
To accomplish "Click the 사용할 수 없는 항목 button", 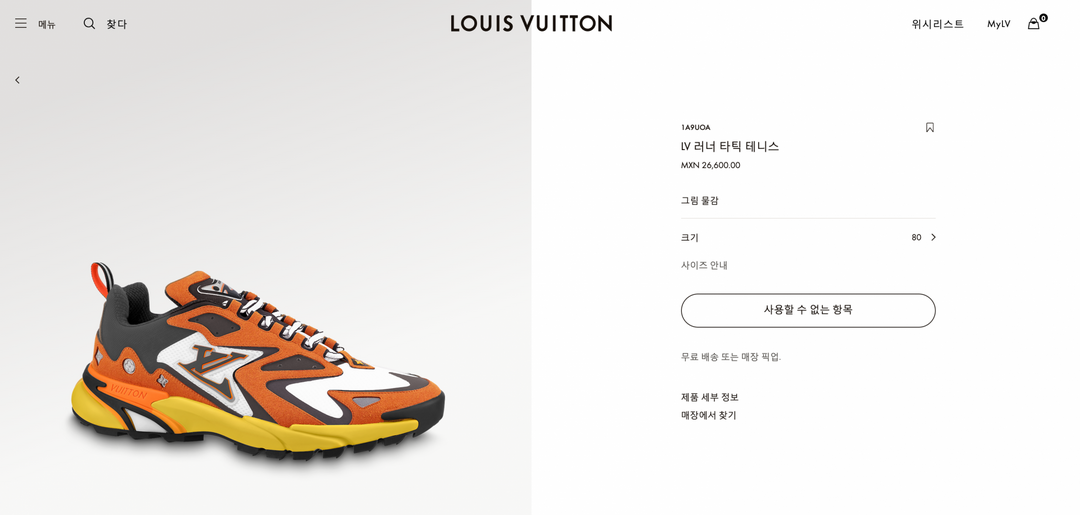I will tap(808, 311).
